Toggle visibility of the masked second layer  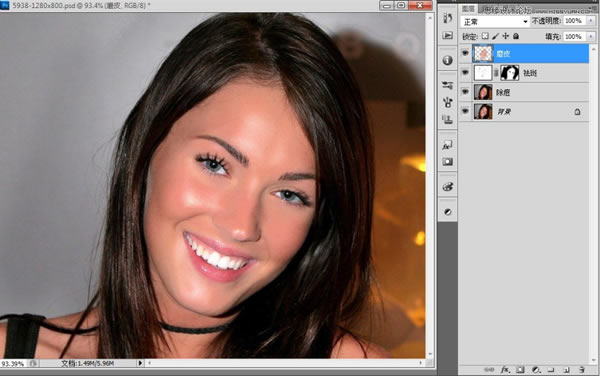point(465,72)
